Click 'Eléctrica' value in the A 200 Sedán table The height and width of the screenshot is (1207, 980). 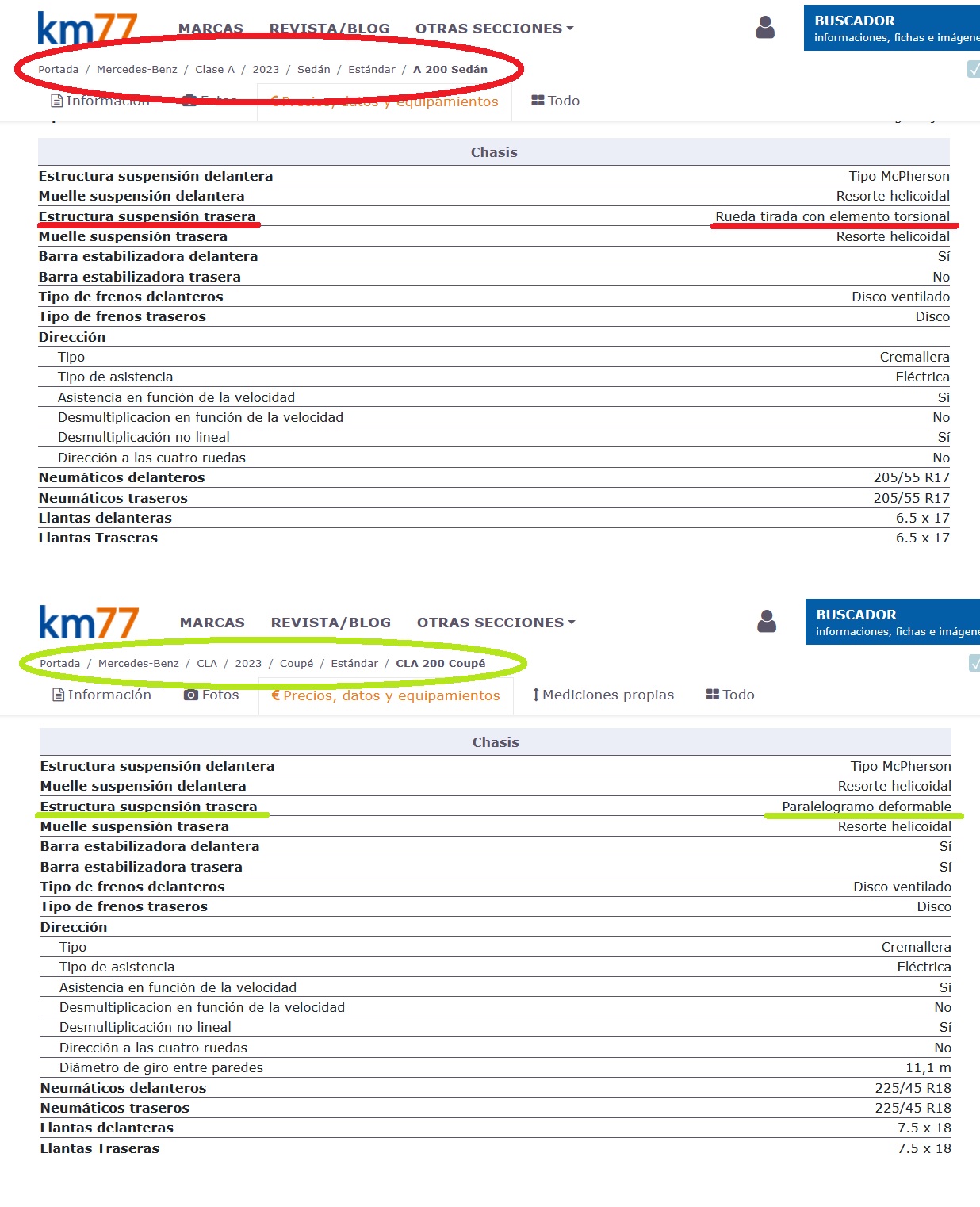tap(923, 377)
